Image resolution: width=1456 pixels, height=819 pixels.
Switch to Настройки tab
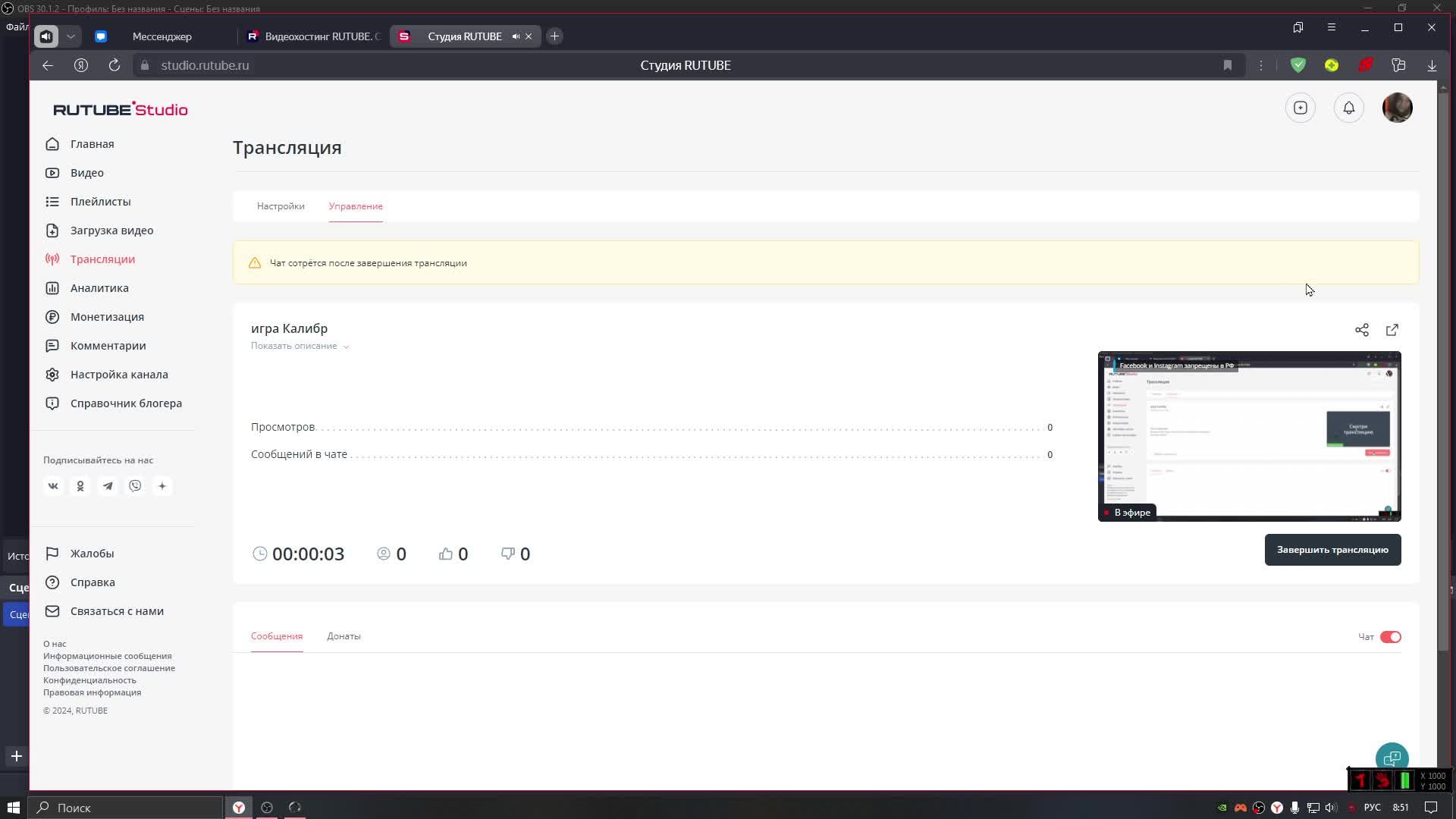point(281,206)
